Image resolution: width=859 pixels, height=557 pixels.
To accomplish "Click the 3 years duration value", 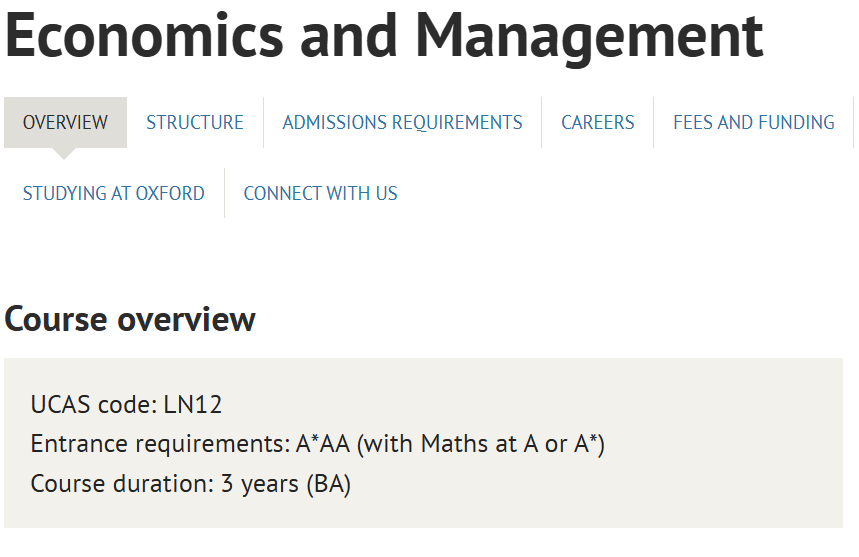I will pyautogui.click(x=259, y=484).
